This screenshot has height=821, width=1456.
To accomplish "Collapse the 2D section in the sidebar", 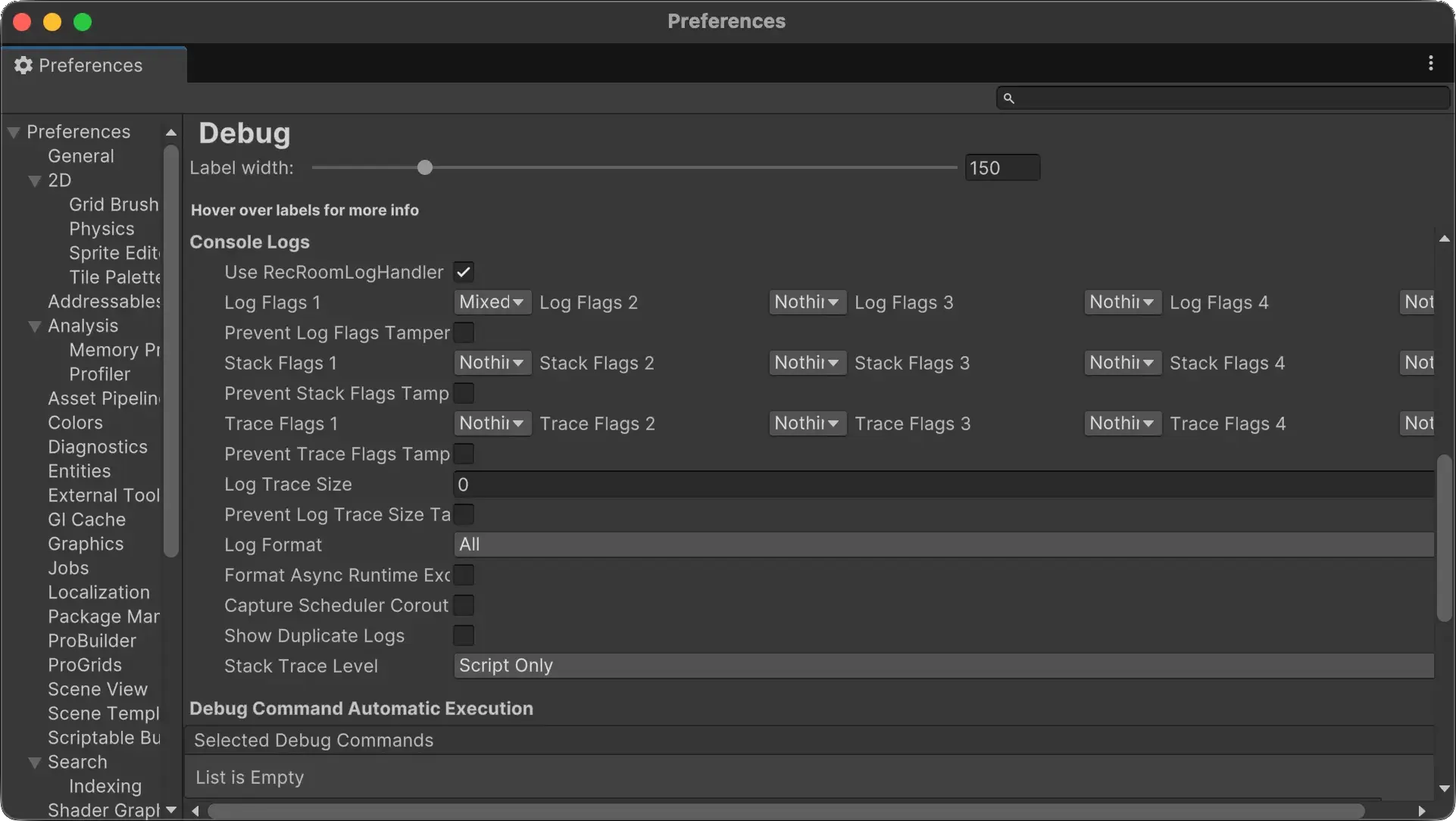I will [34, 181].
